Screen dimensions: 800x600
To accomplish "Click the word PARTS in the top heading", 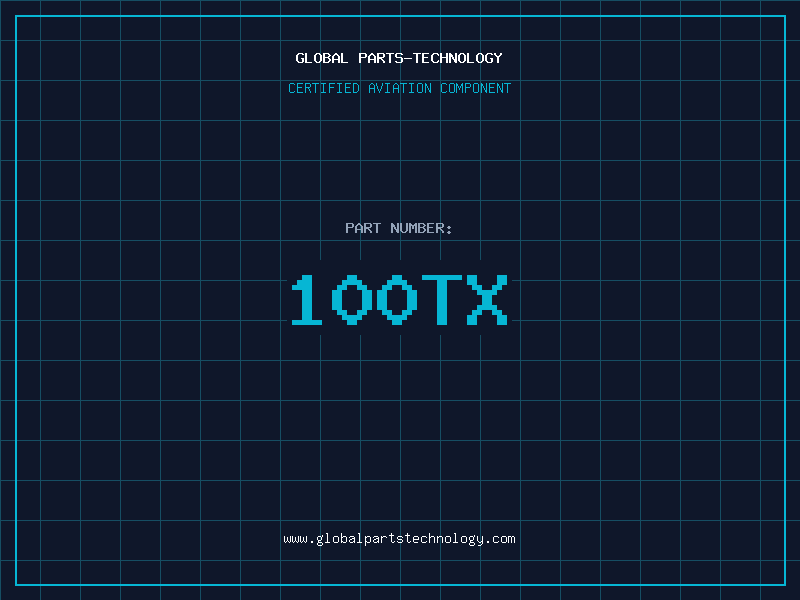I will pos(380,58).
